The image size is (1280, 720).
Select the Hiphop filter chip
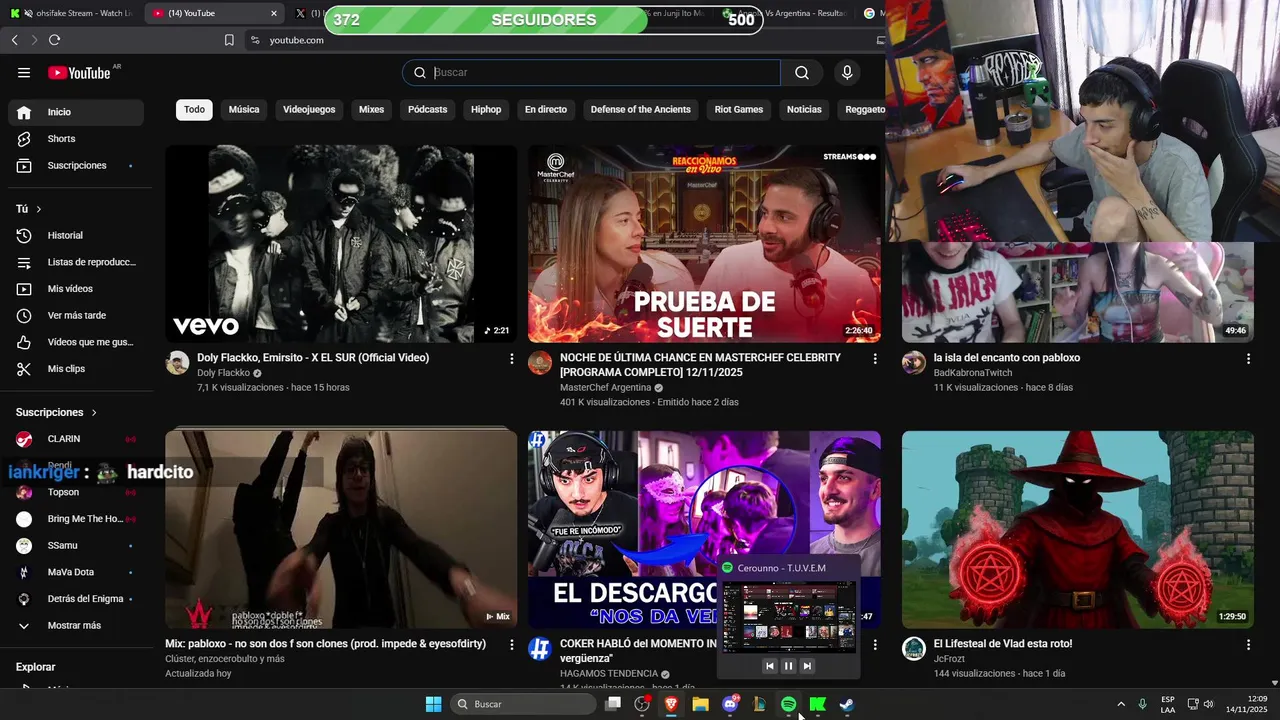point(486,110)
